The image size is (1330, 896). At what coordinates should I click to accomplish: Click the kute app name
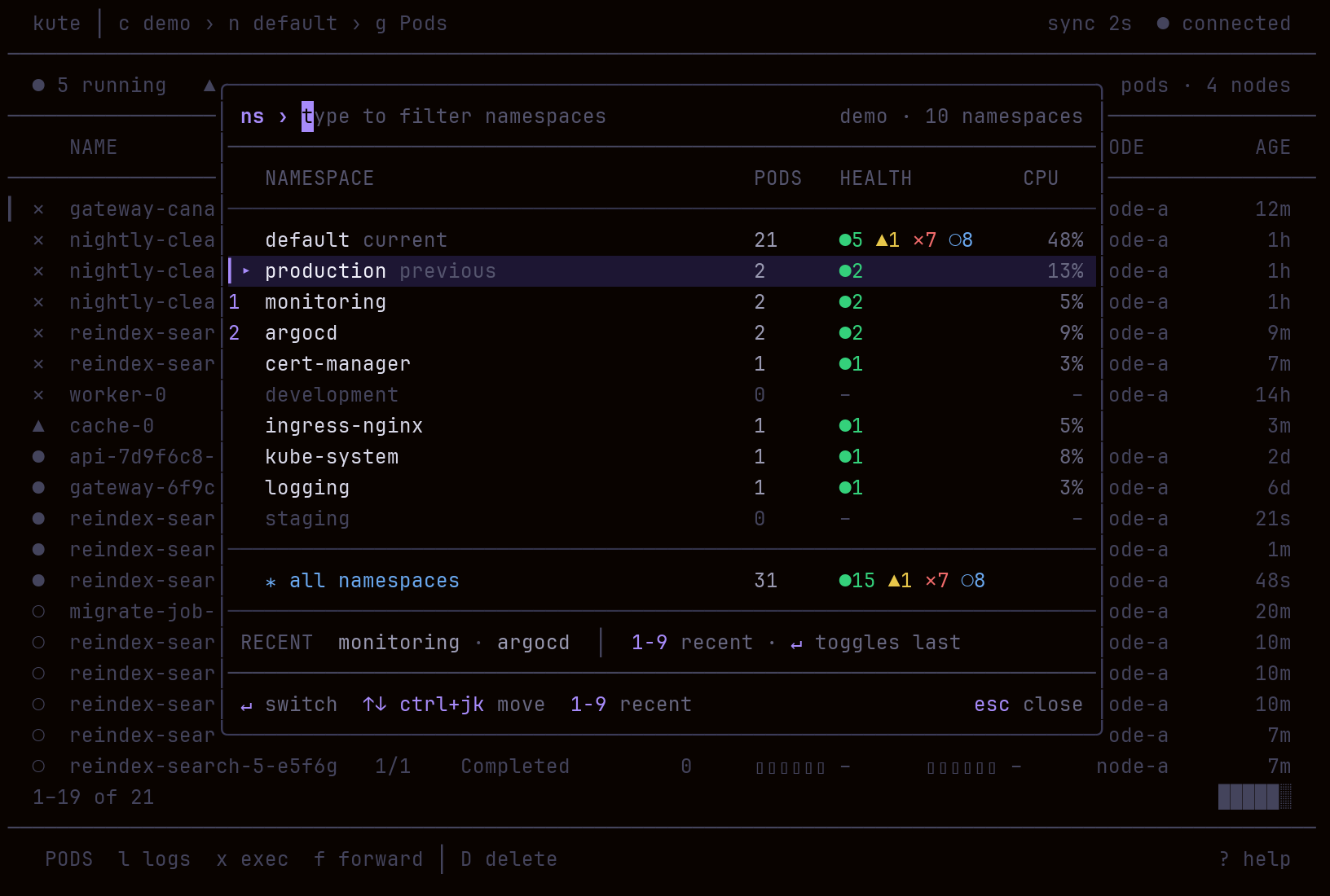click(56, 24)
